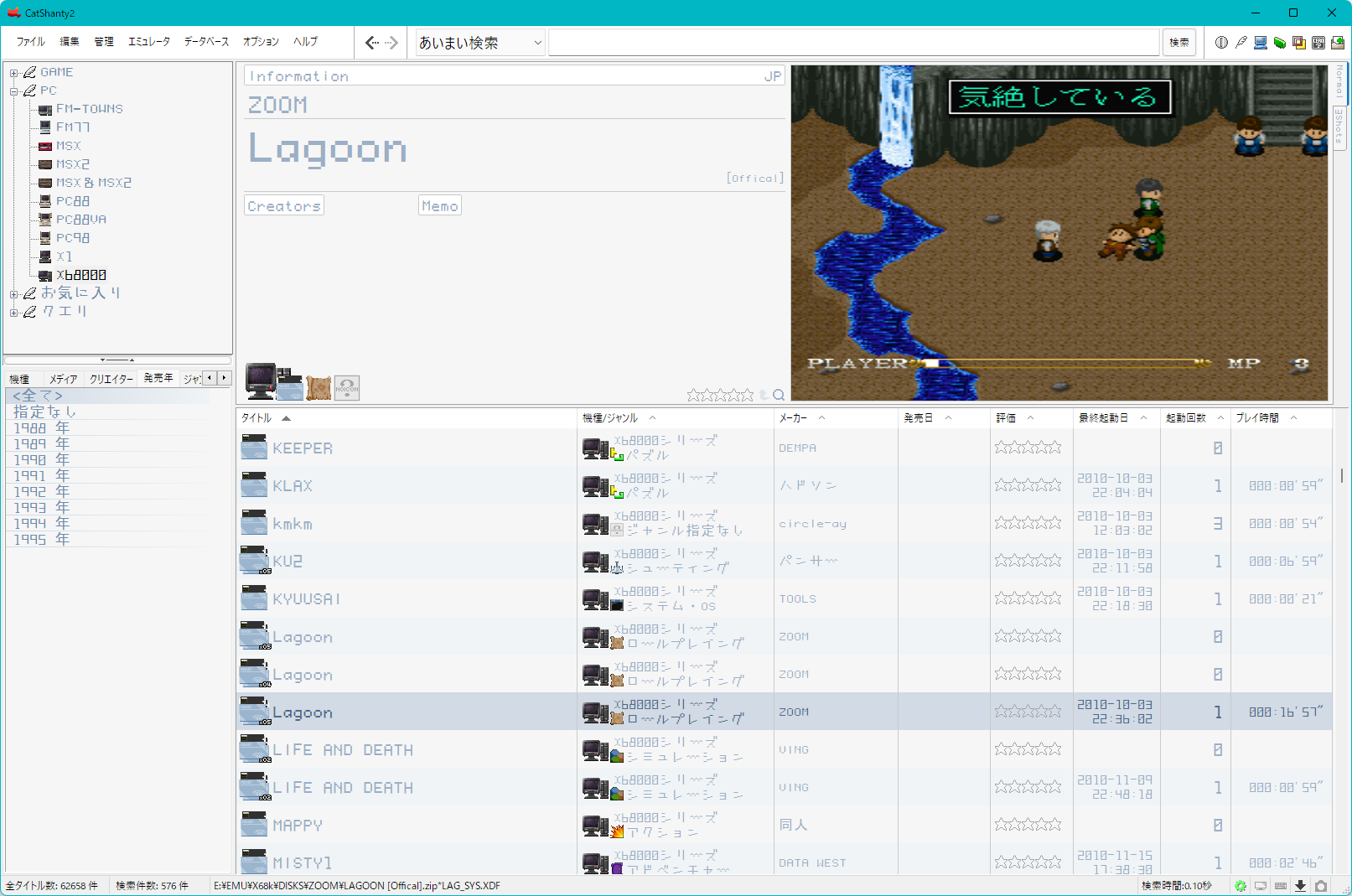This screenshot has height=896, width=1352.
Task: Sort by 機種/ジャンル column header
Action: pos(676,417)
